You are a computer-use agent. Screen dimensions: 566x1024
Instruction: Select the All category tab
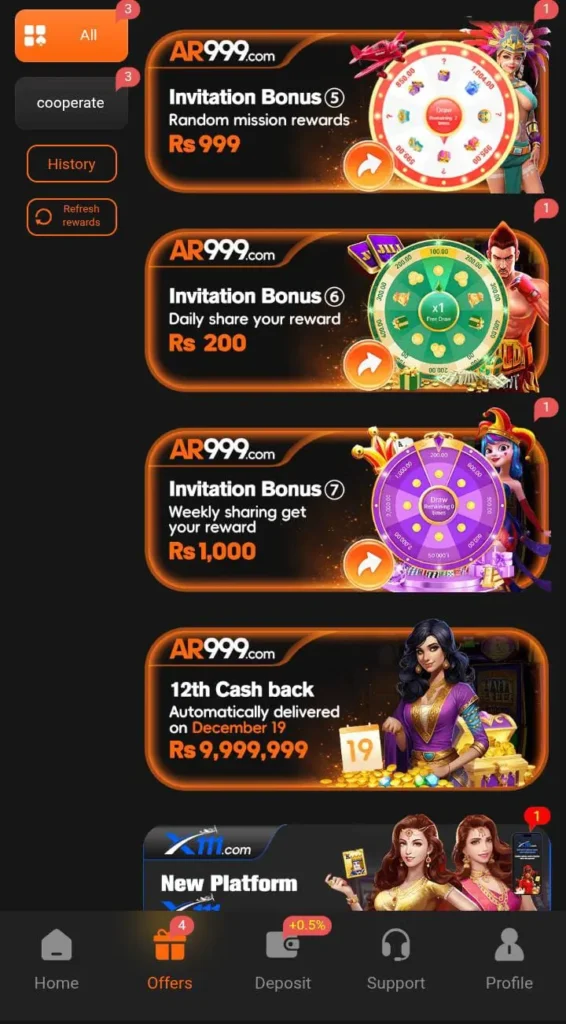(x=71, y=36)
